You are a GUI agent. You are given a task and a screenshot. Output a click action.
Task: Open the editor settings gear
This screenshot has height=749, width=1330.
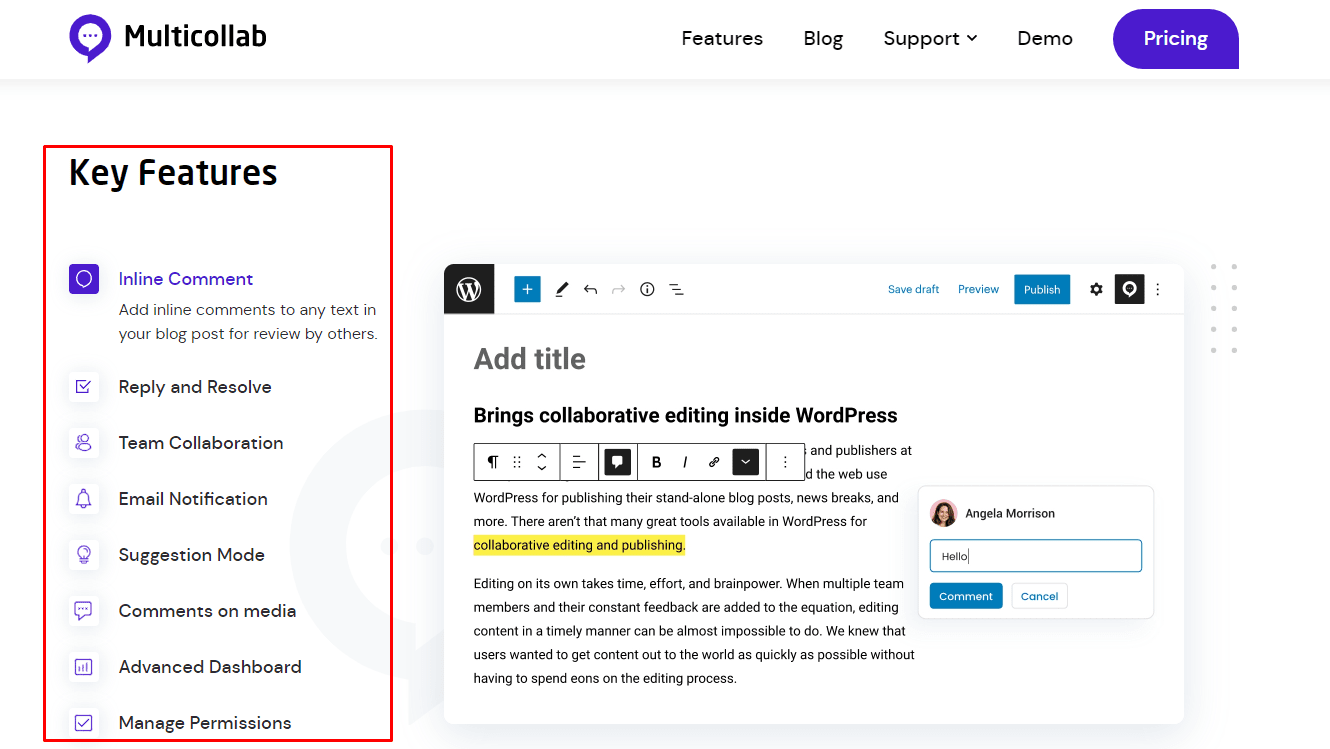click(x=1096, y=289)
